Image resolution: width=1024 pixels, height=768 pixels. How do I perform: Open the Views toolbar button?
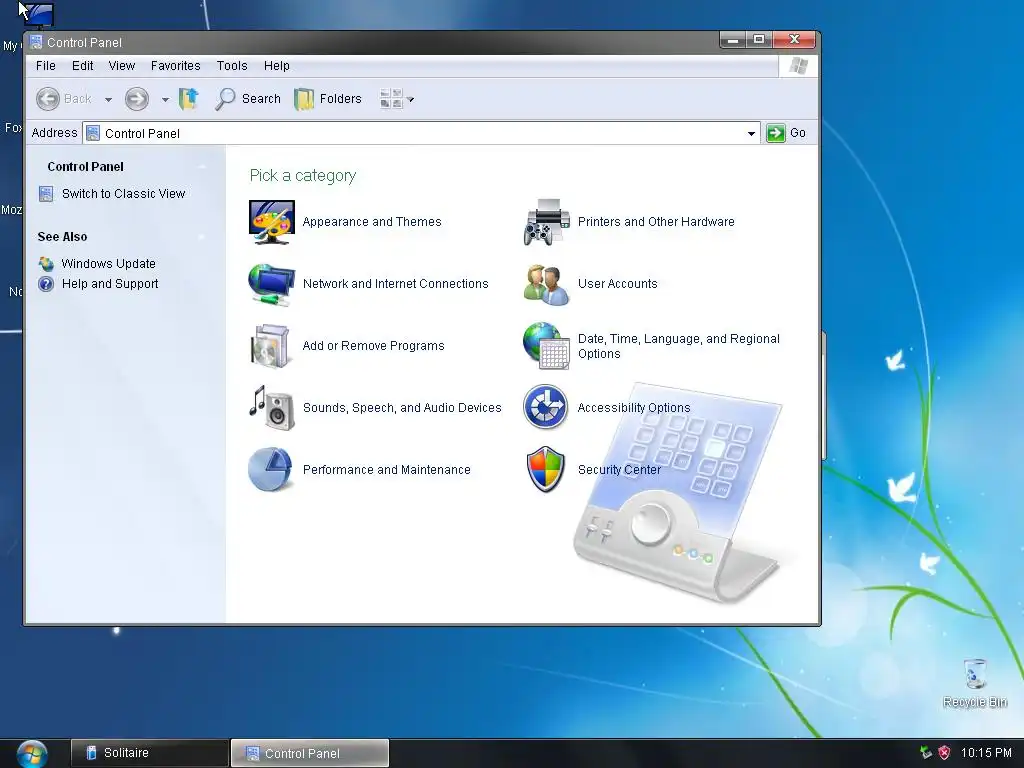tap(391, 99)
